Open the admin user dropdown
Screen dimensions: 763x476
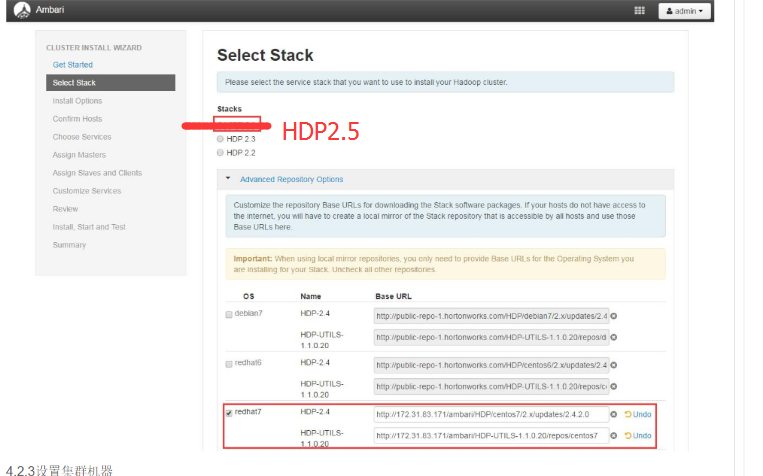685,11
